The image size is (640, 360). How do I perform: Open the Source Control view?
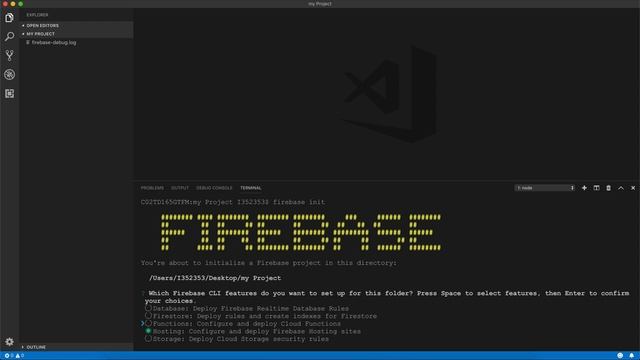click(9, 55)
